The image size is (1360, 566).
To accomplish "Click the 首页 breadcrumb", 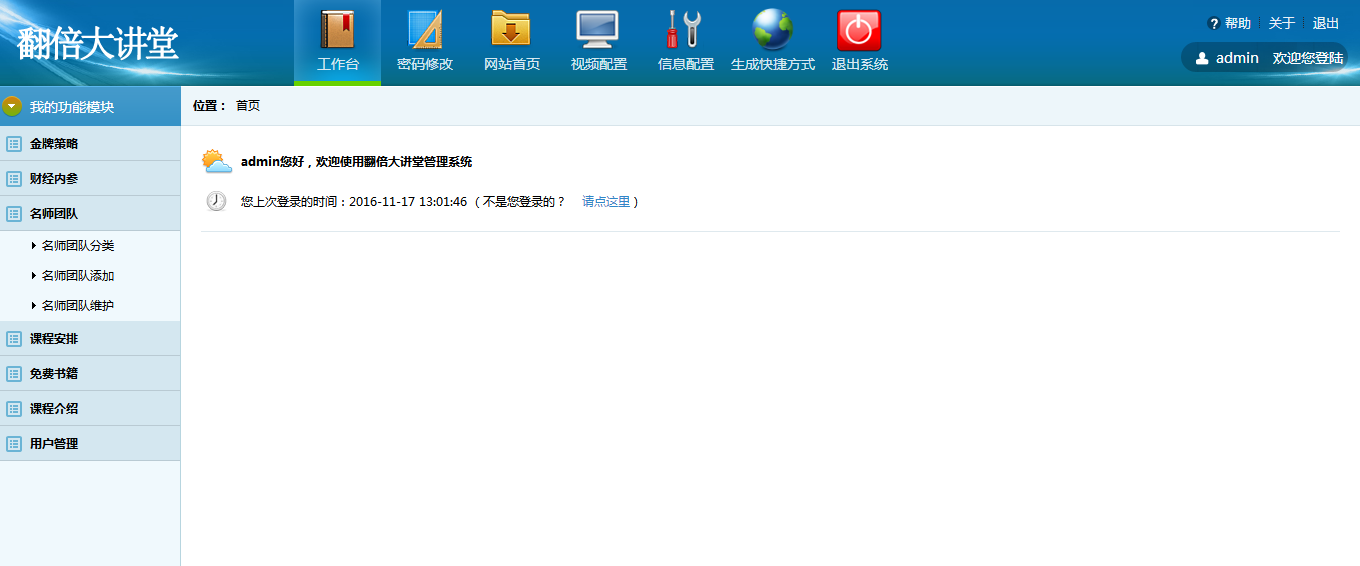I will (x=248, y=106).
